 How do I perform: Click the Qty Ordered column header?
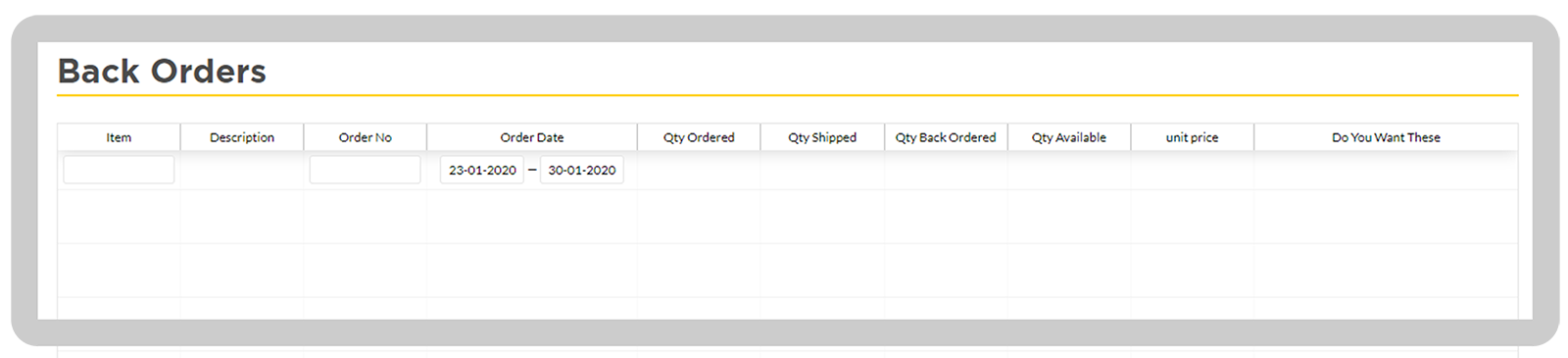coord(699,137)
